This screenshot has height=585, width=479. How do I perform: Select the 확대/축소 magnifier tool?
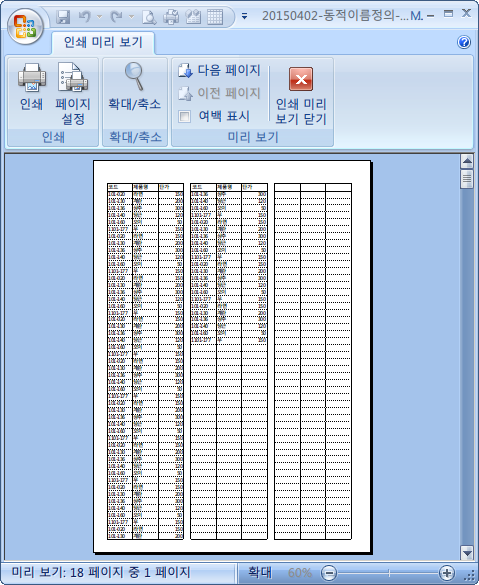pos(134,87)
